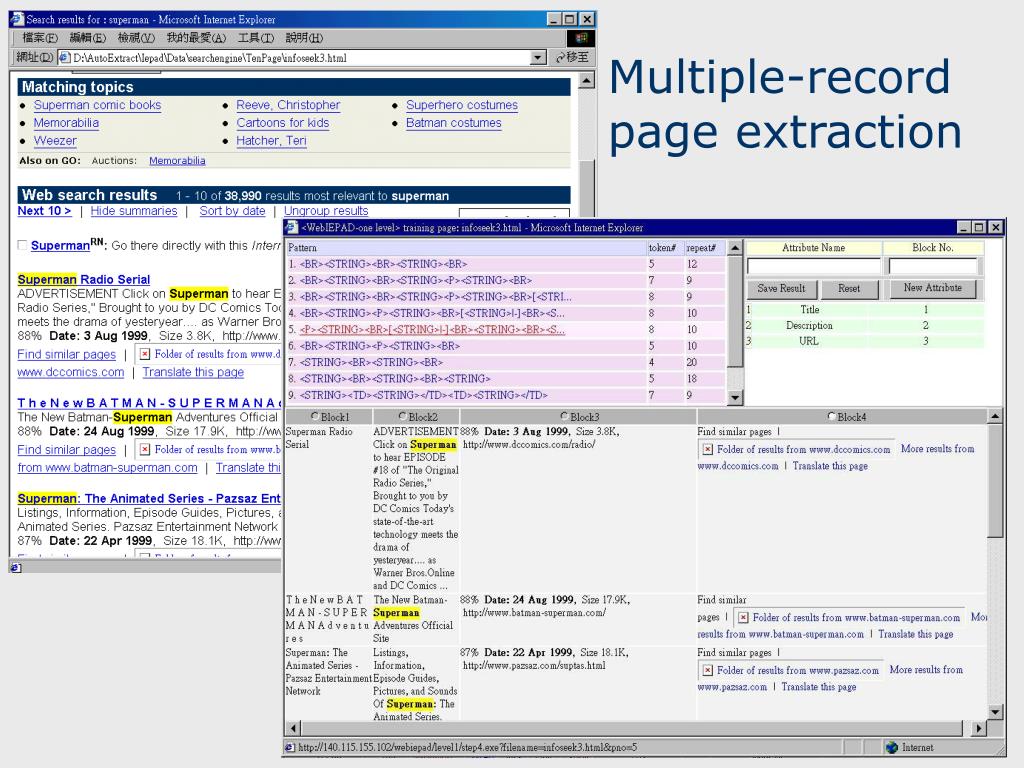Screen dimensions: 1024x768
Task: Click the Windows logo throbber in the search window
Action: click(x=581, y=38)
